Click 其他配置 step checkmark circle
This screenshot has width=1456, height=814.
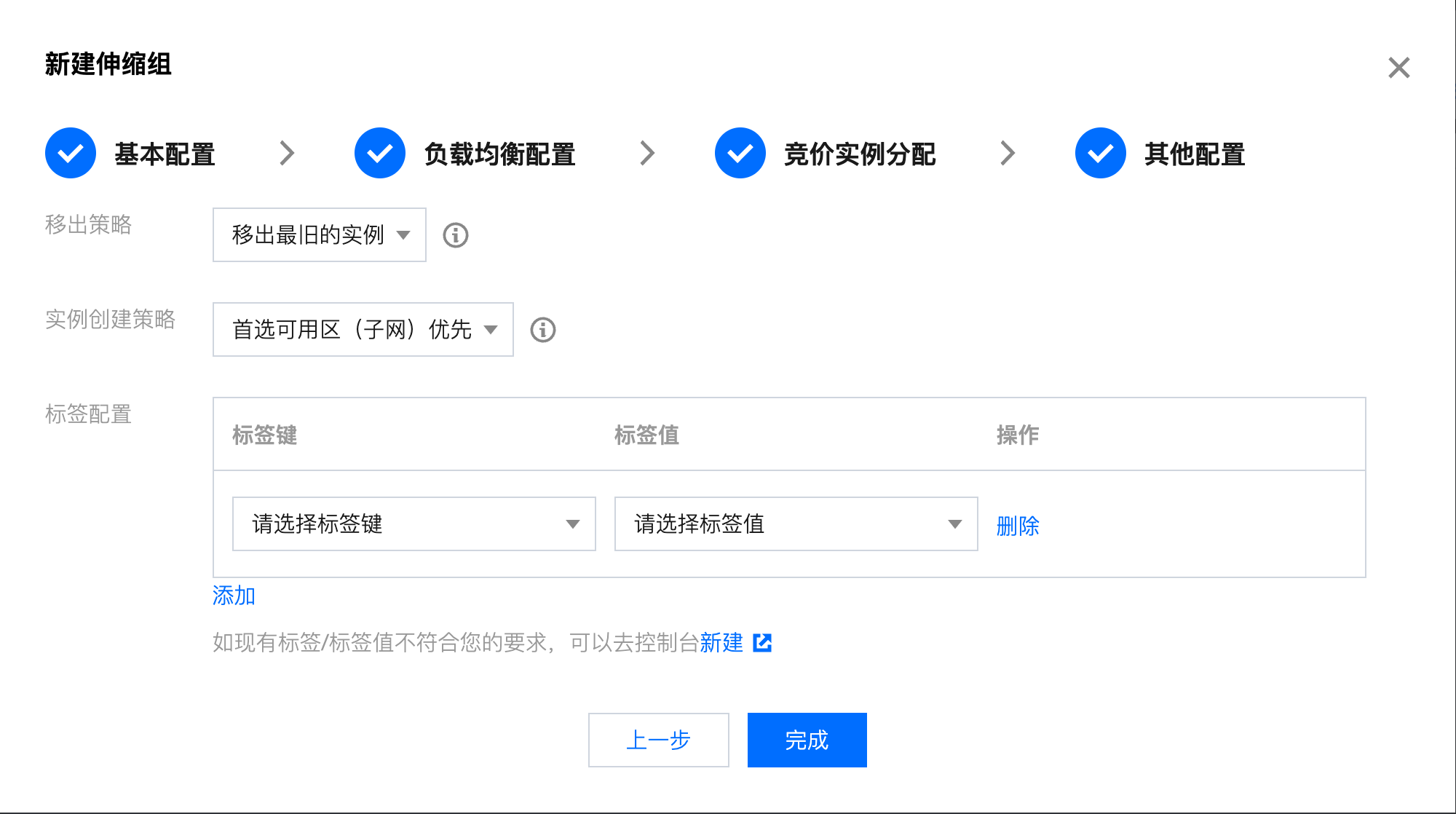point(1101,154)
